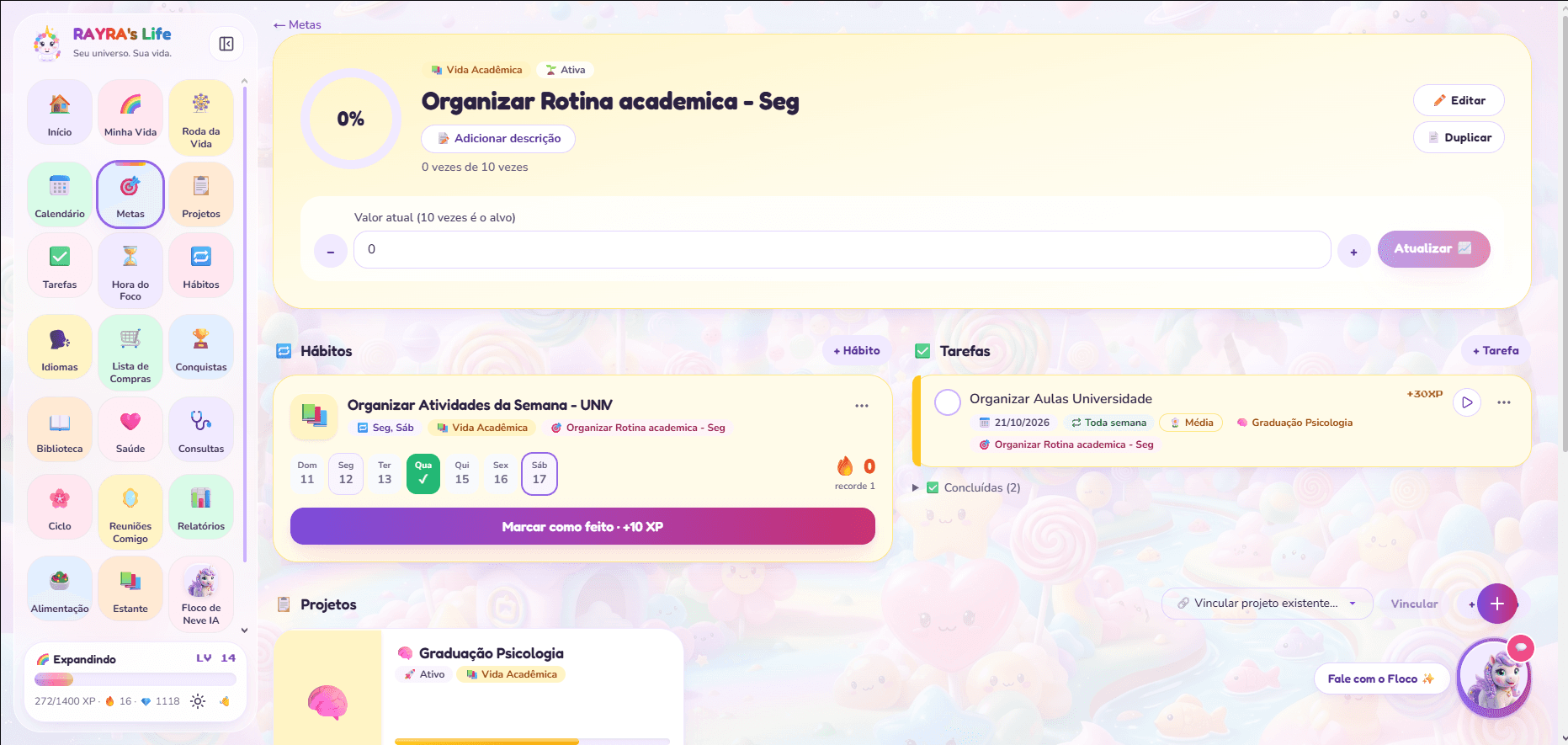Open task options three-dot menu
The image size is (1568, 745).
click(x=1504, y=402)
